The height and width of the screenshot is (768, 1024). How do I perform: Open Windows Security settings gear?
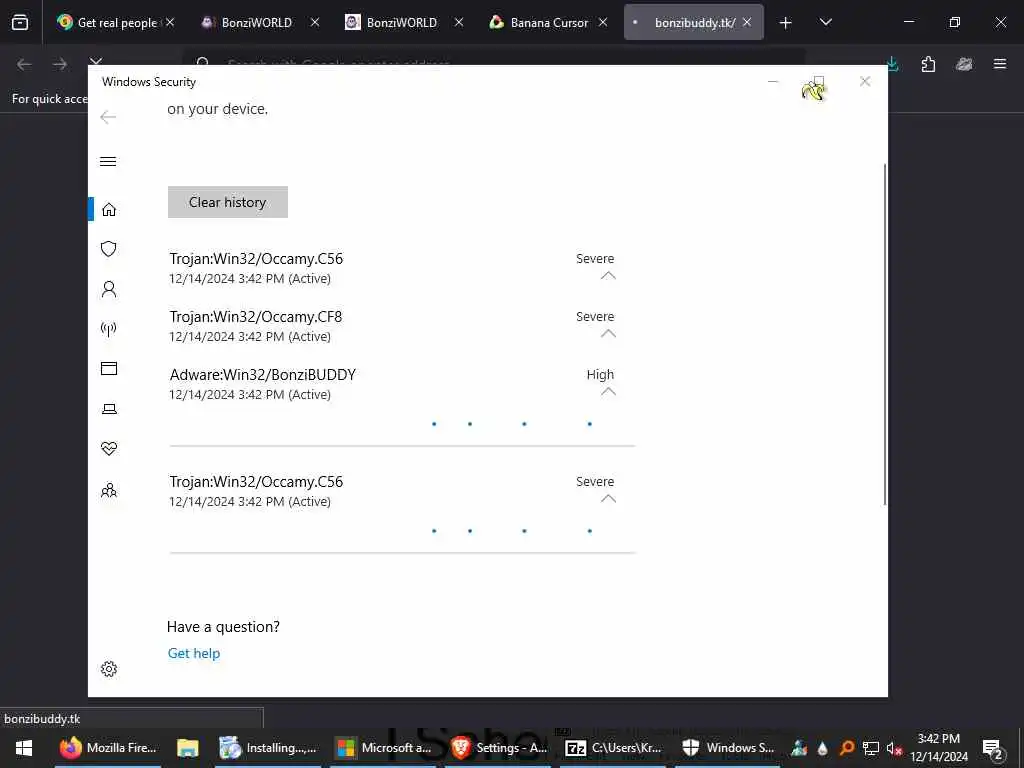point(109,669)
